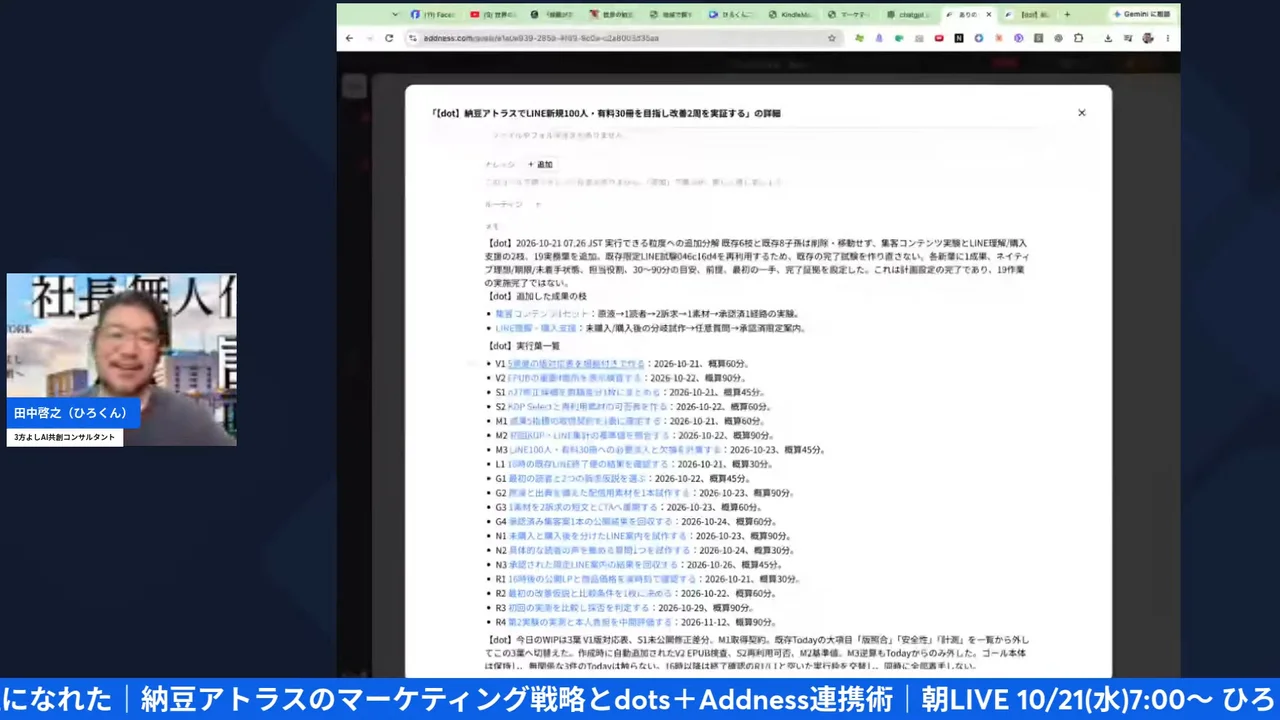Open the Chrome downloads icon

1108,38
